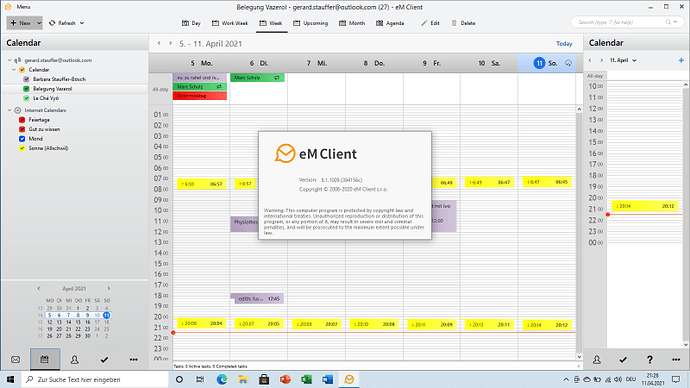Collapse the gerard.stauffer@outlook.com account tree

coord(9,60)
